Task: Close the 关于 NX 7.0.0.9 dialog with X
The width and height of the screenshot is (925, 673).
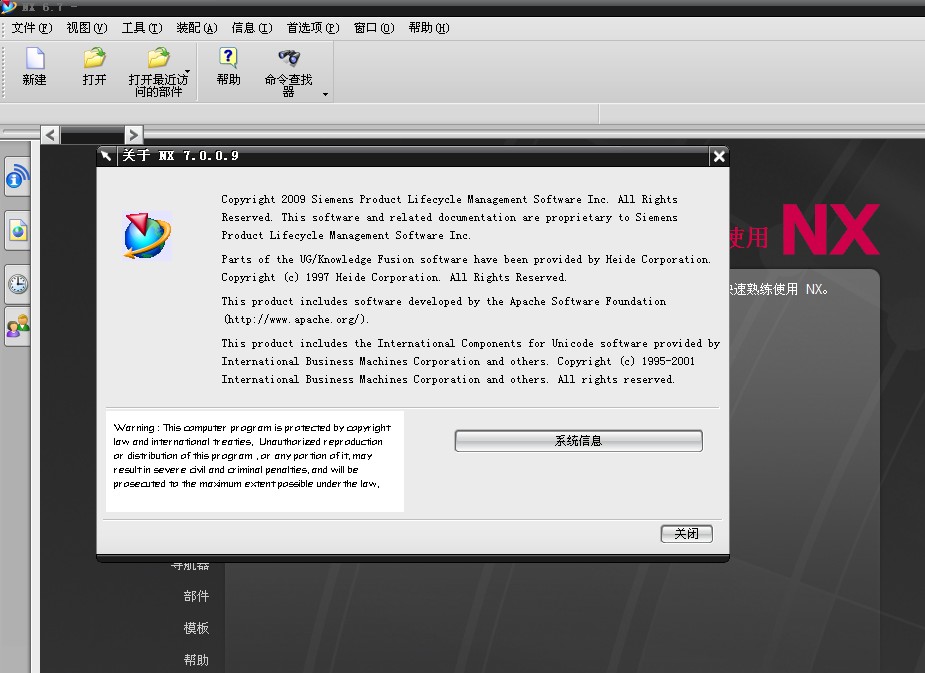Action: point(719,156)
